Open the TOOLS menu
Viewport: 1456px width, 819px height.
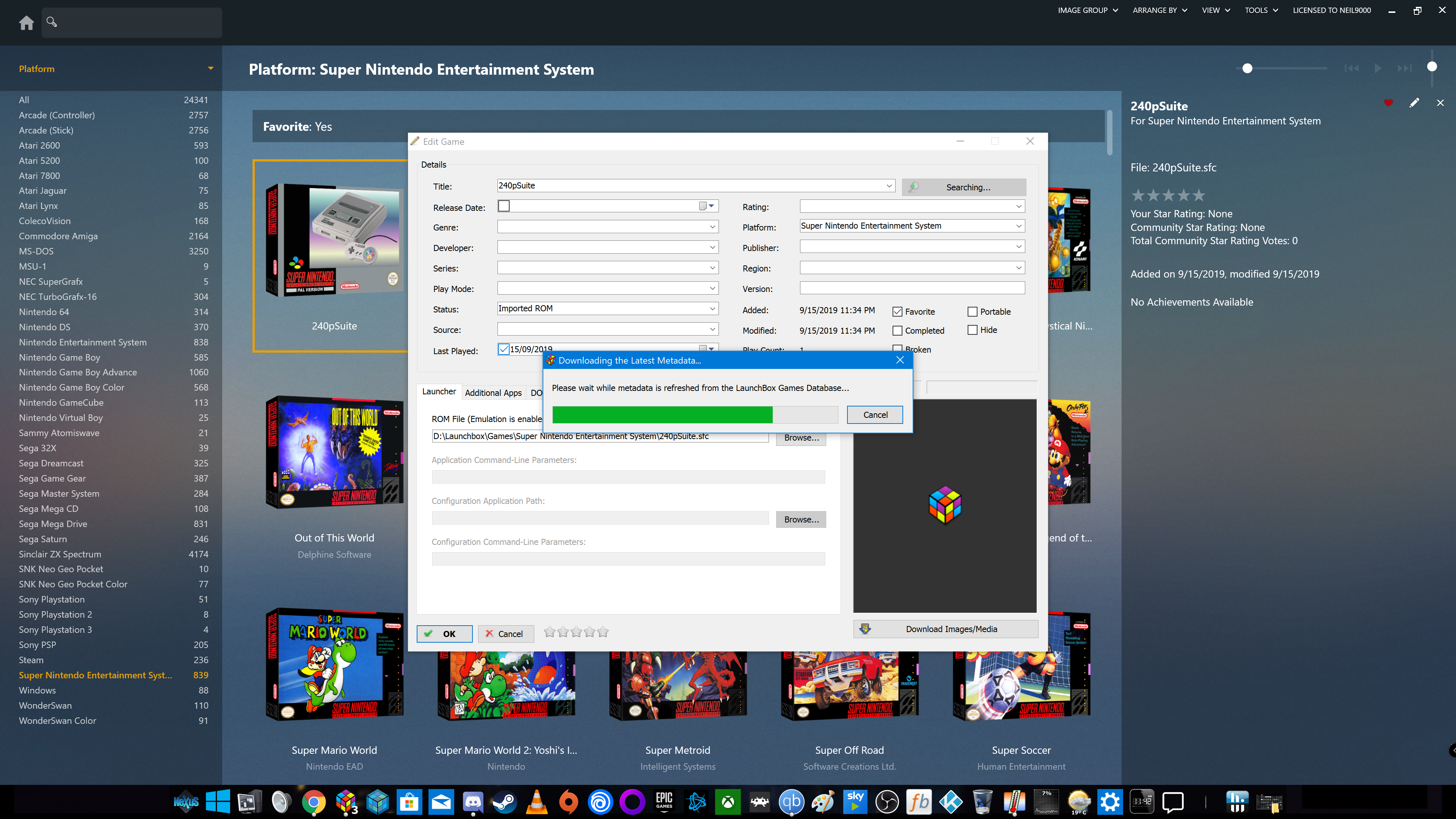1261,10
